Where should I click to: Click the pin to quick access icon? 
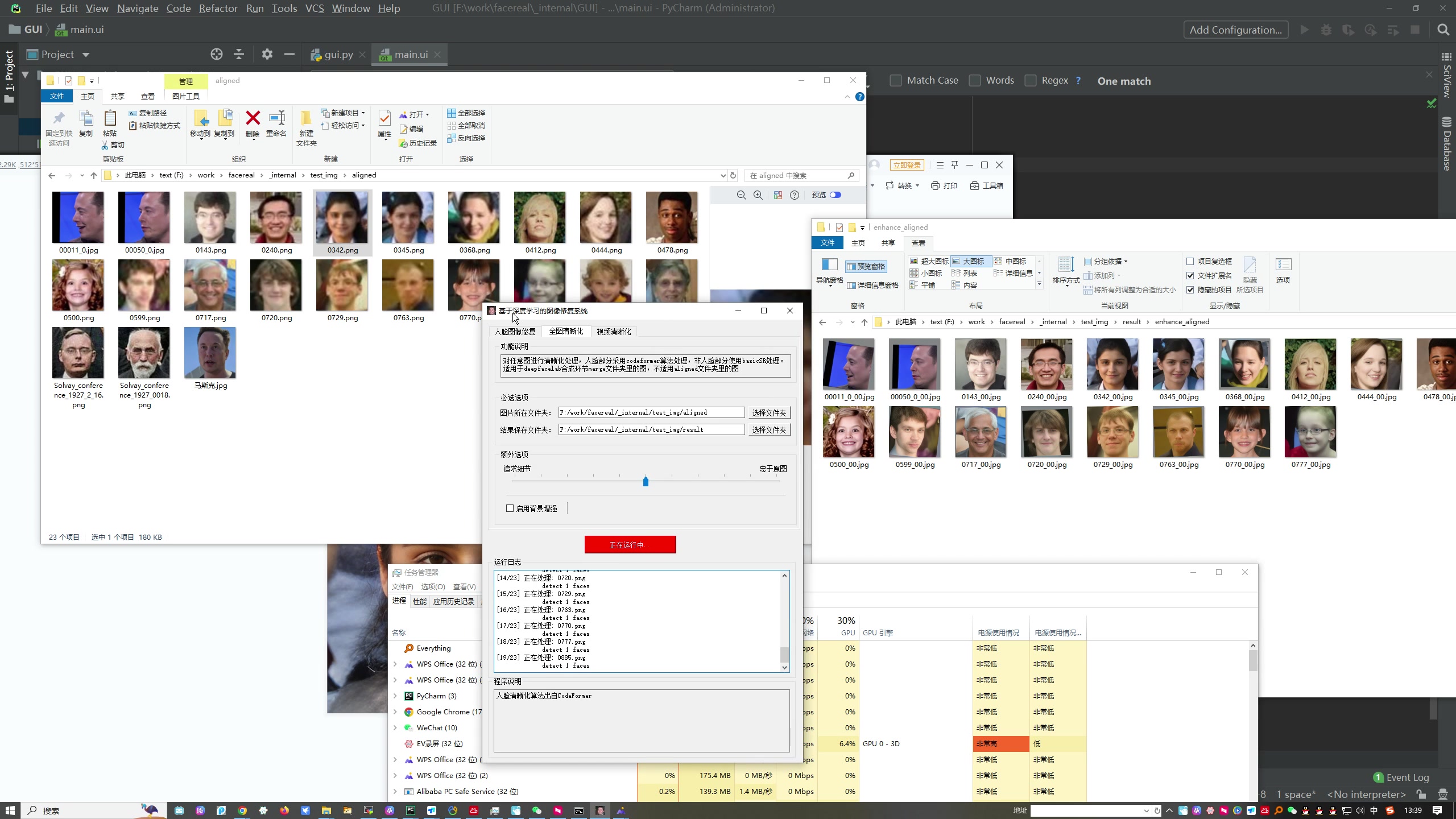(x=59, y=118)
